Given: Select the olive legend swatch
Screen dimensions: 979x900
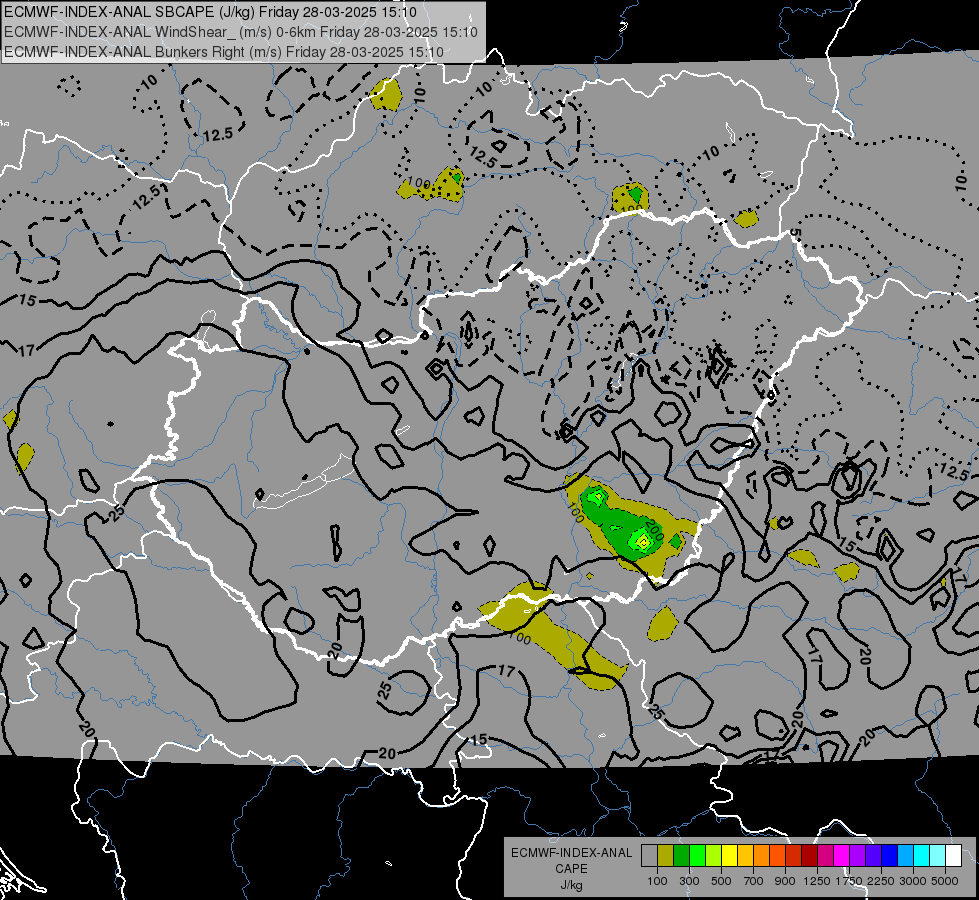Looking at the screenshot, I should click(666, 856).
